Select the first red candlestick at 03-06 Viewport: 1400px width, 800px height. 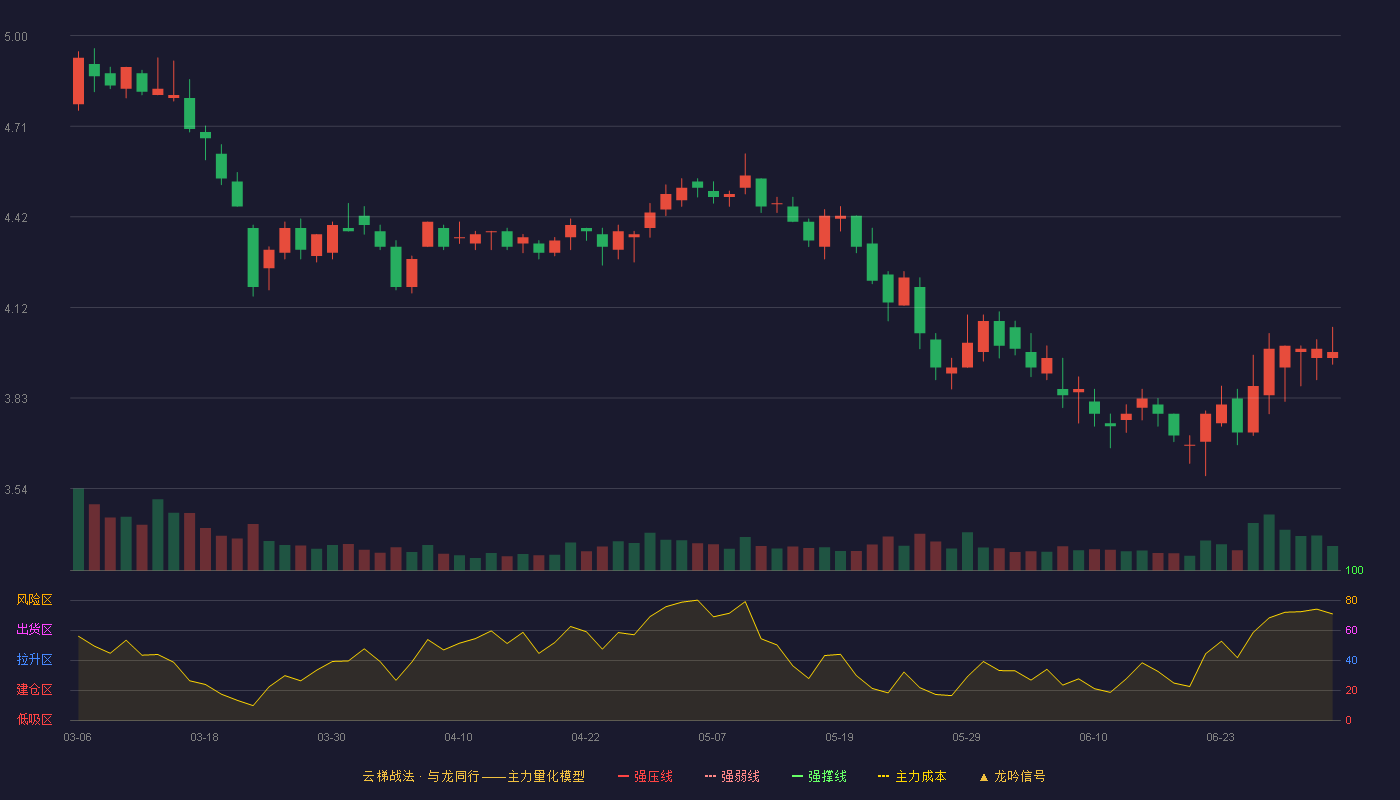point(78,80)
